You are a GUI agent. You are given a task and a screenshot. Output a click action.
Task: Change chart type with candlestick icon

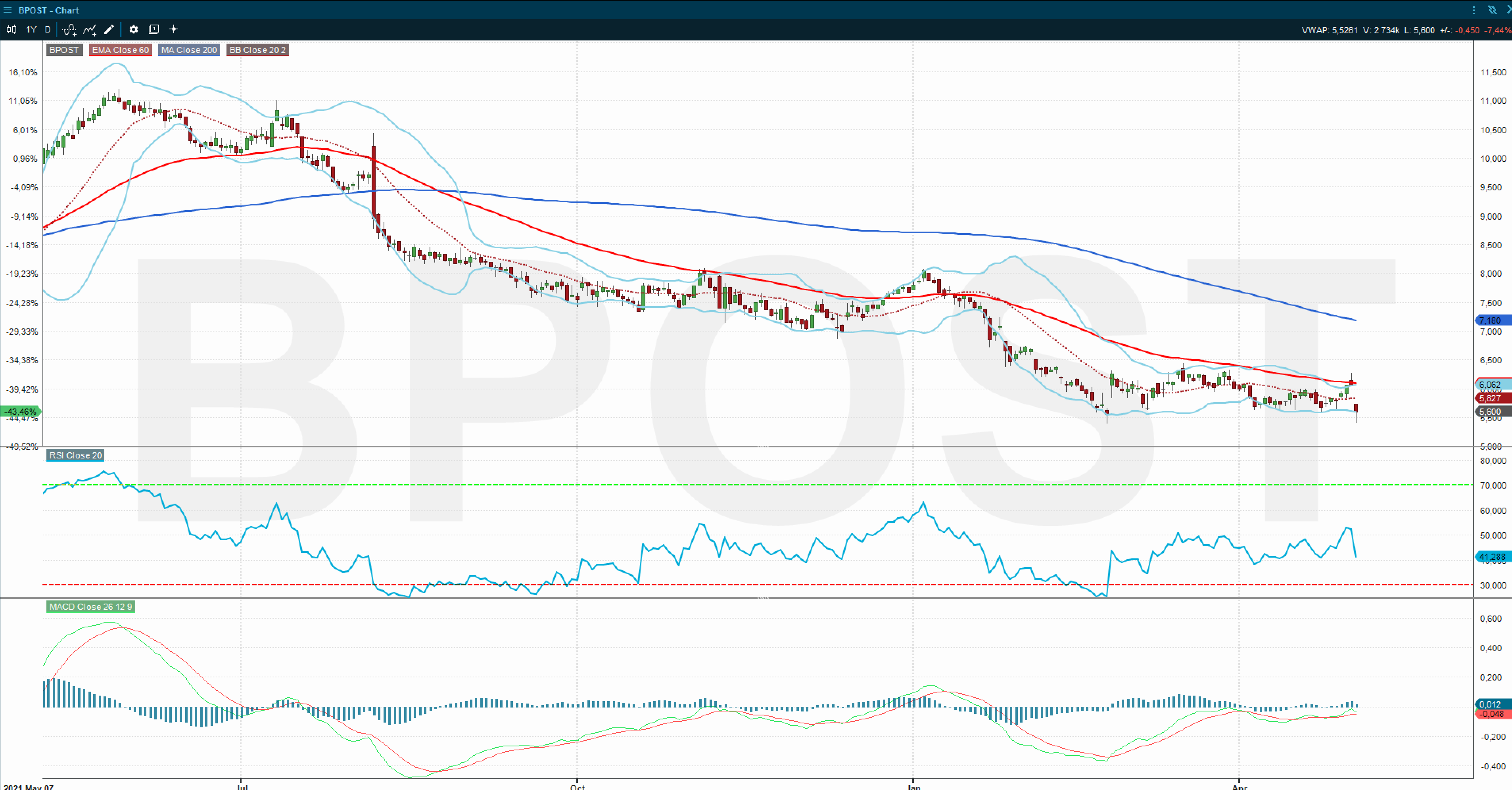pyautogui.click(x=11, y=29)
